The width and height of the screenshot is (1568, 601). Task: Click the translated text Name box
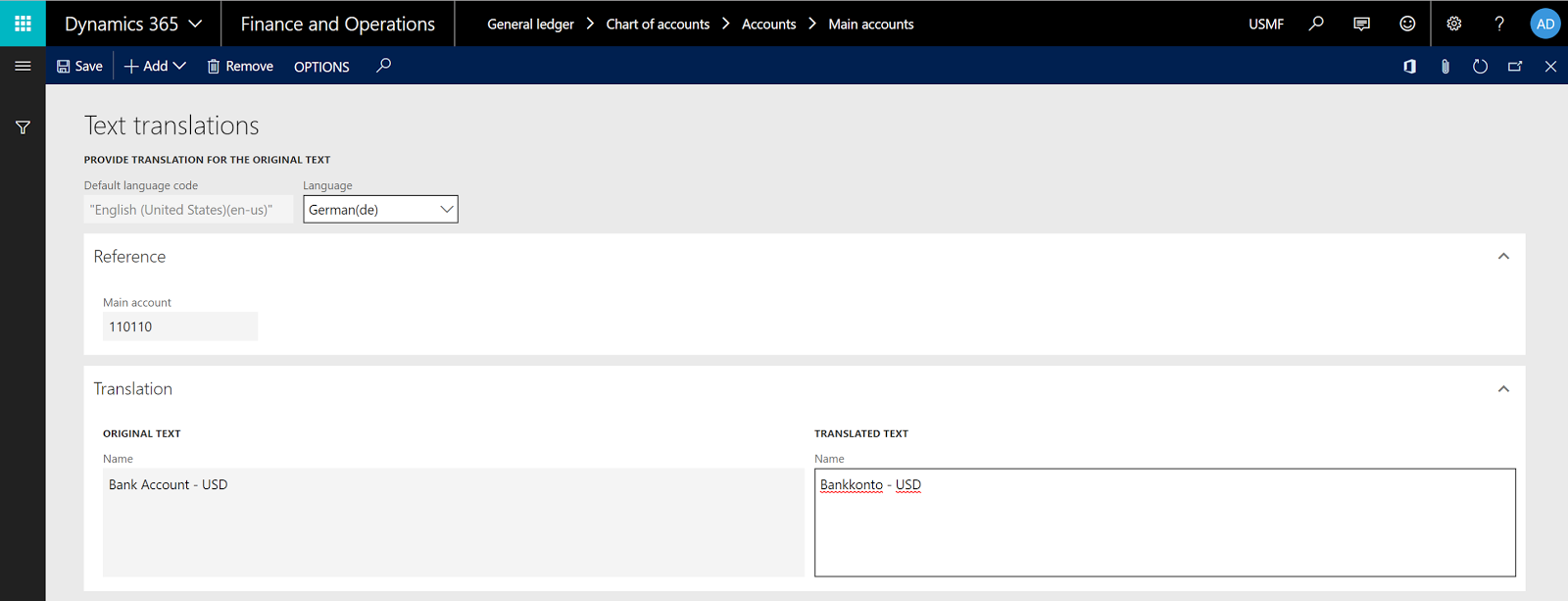coord(1165,523)
